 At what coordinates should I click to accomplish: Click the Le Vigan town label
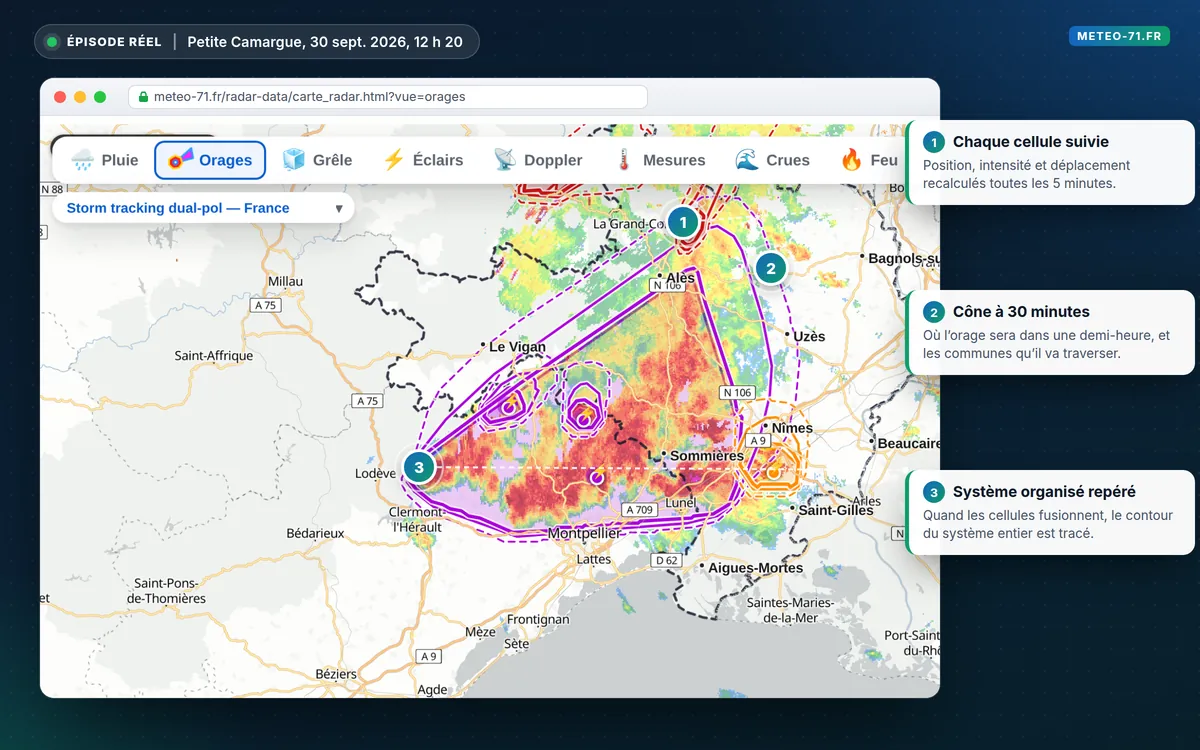coord(517,347)
